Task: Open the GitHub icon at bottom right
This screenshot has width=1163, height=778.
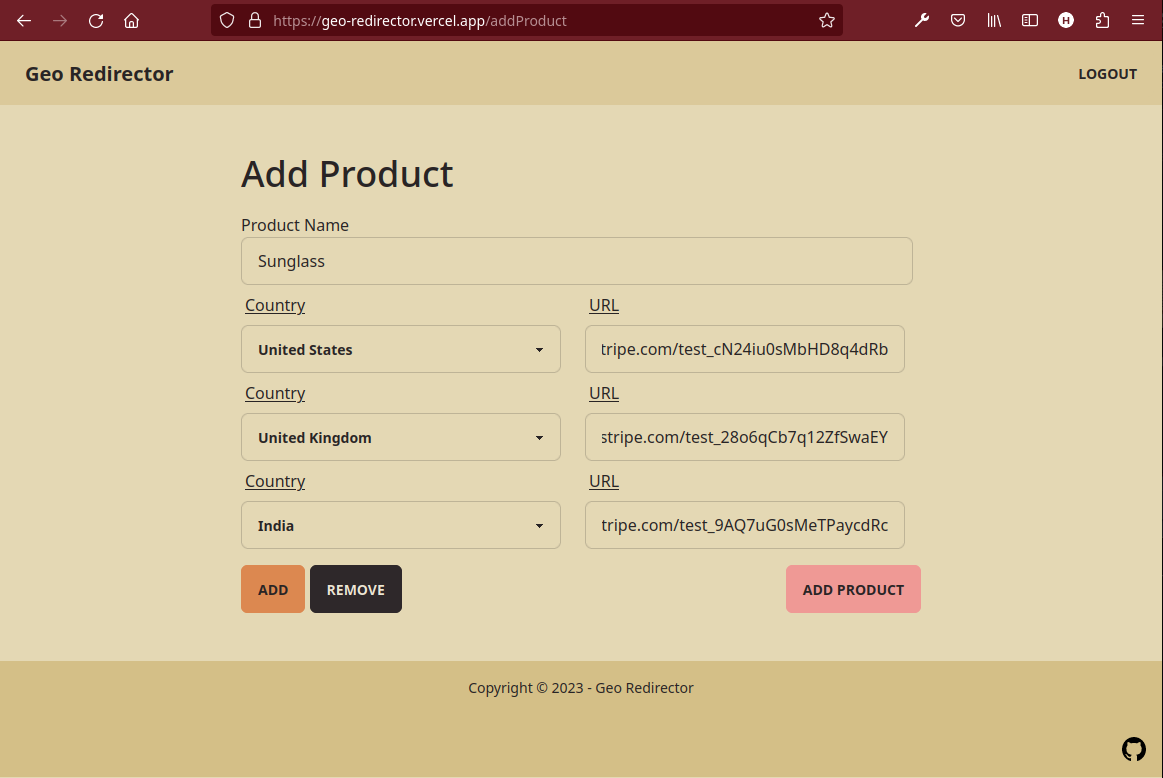Action: coord(1133,749)
